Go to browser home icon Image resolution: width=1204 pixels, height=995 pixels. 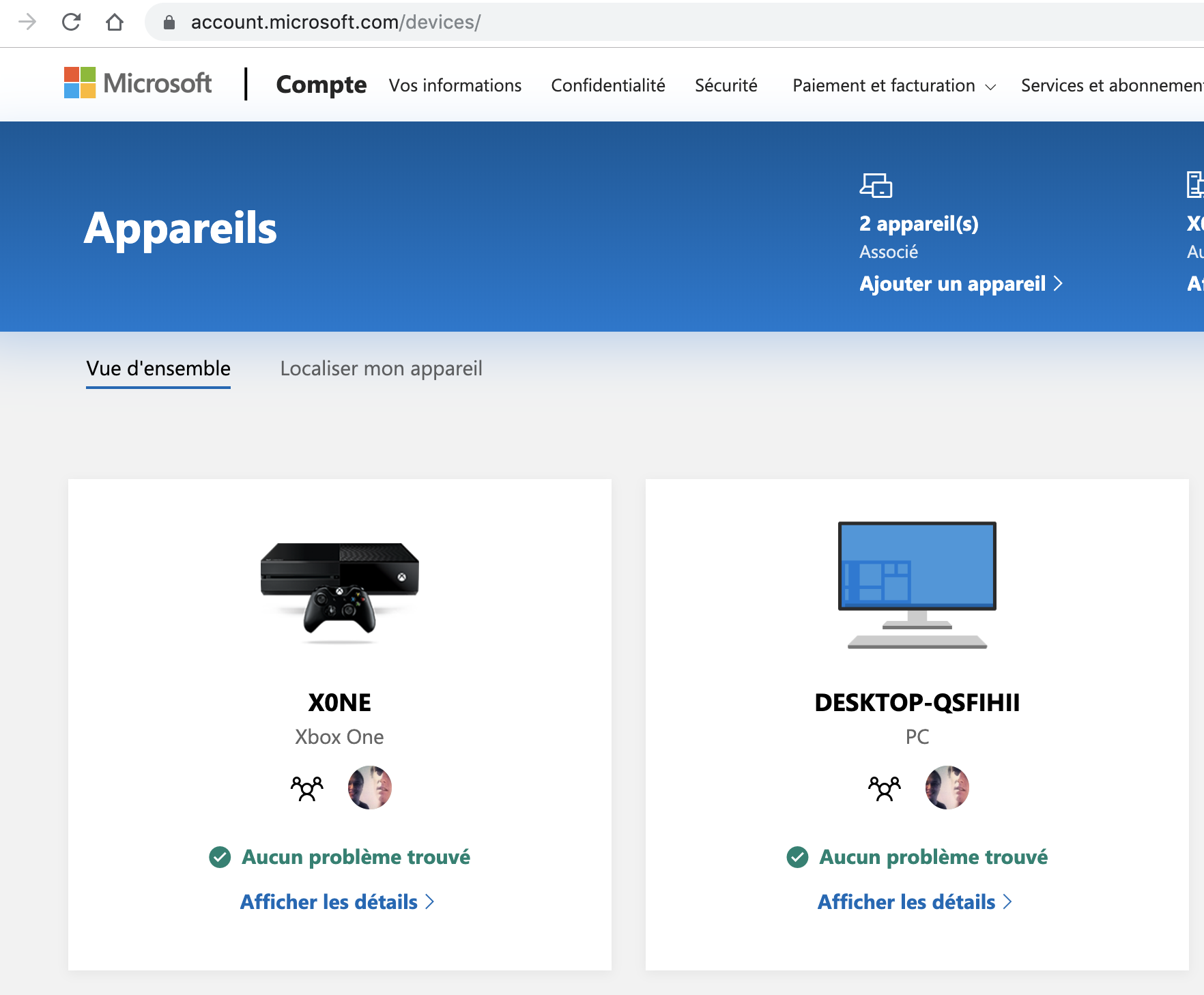click(115, 23)
